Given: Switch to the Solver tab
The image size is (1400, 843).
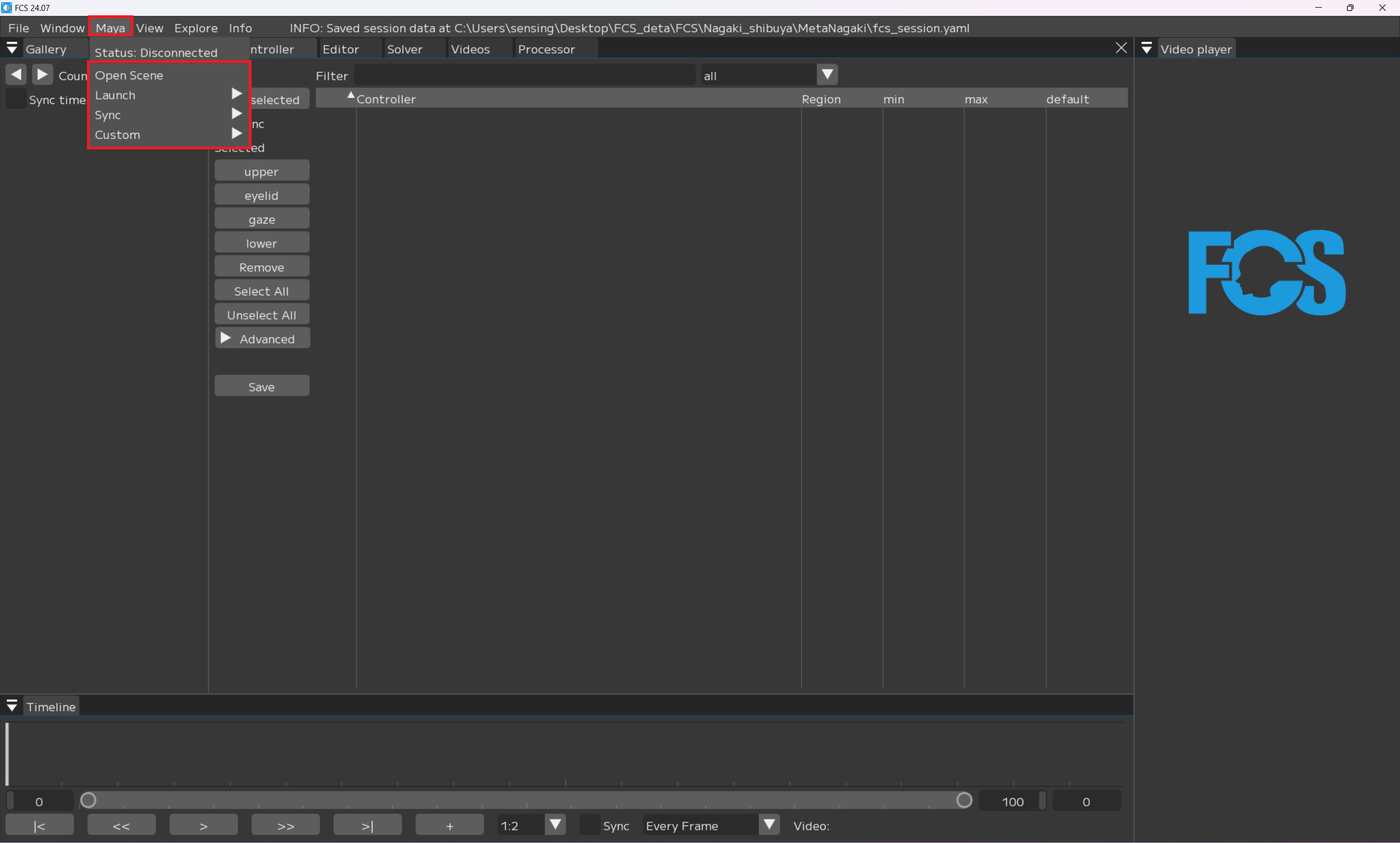Looking at the screenshot, I should tap(404, 49).
